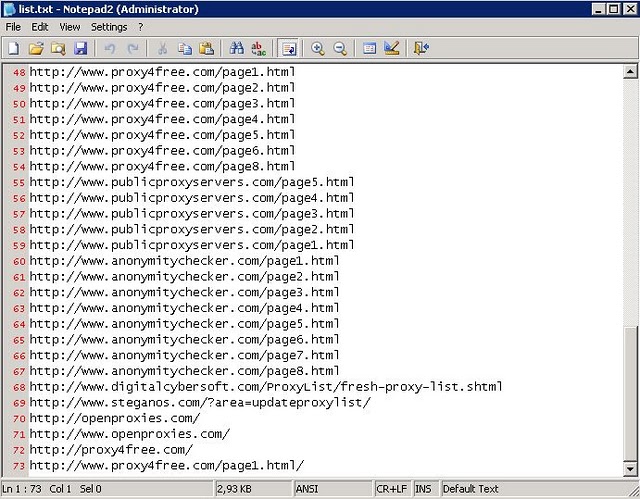Click line 51 proxy4free page4.html
640x499 pixels.
point(162,119)
